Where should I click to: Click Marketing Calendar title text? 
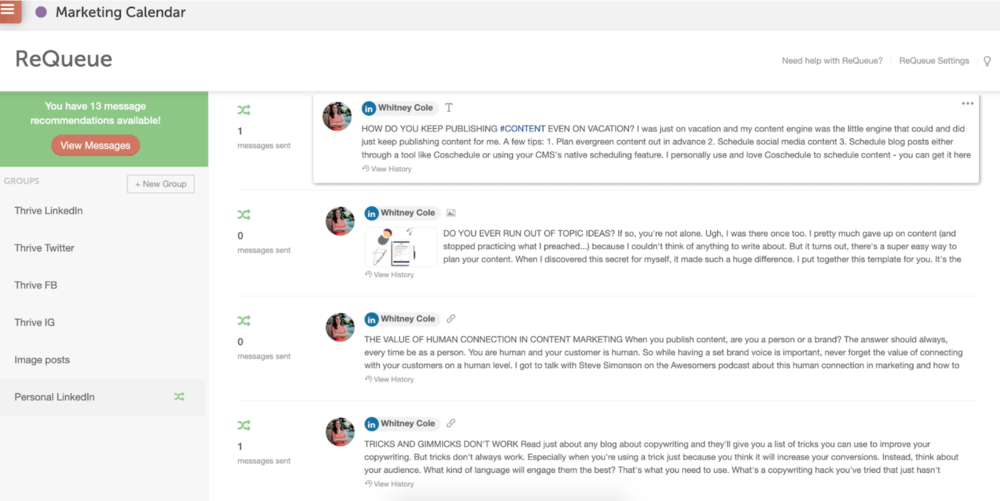[x=121, y=12]
